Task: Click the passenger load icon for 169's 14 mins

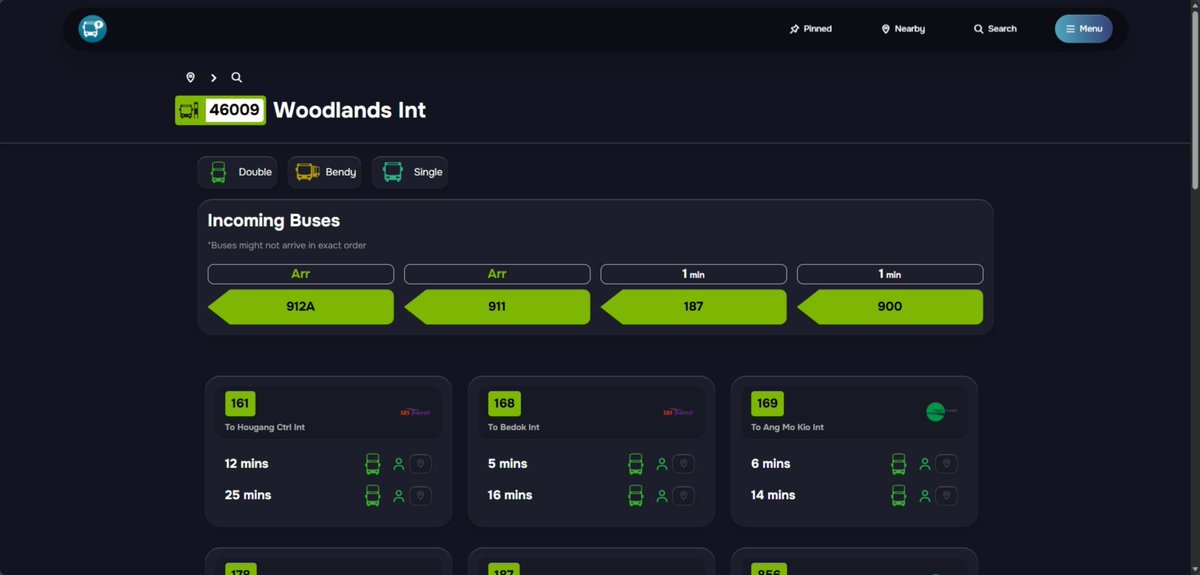Action: (924, 496)
